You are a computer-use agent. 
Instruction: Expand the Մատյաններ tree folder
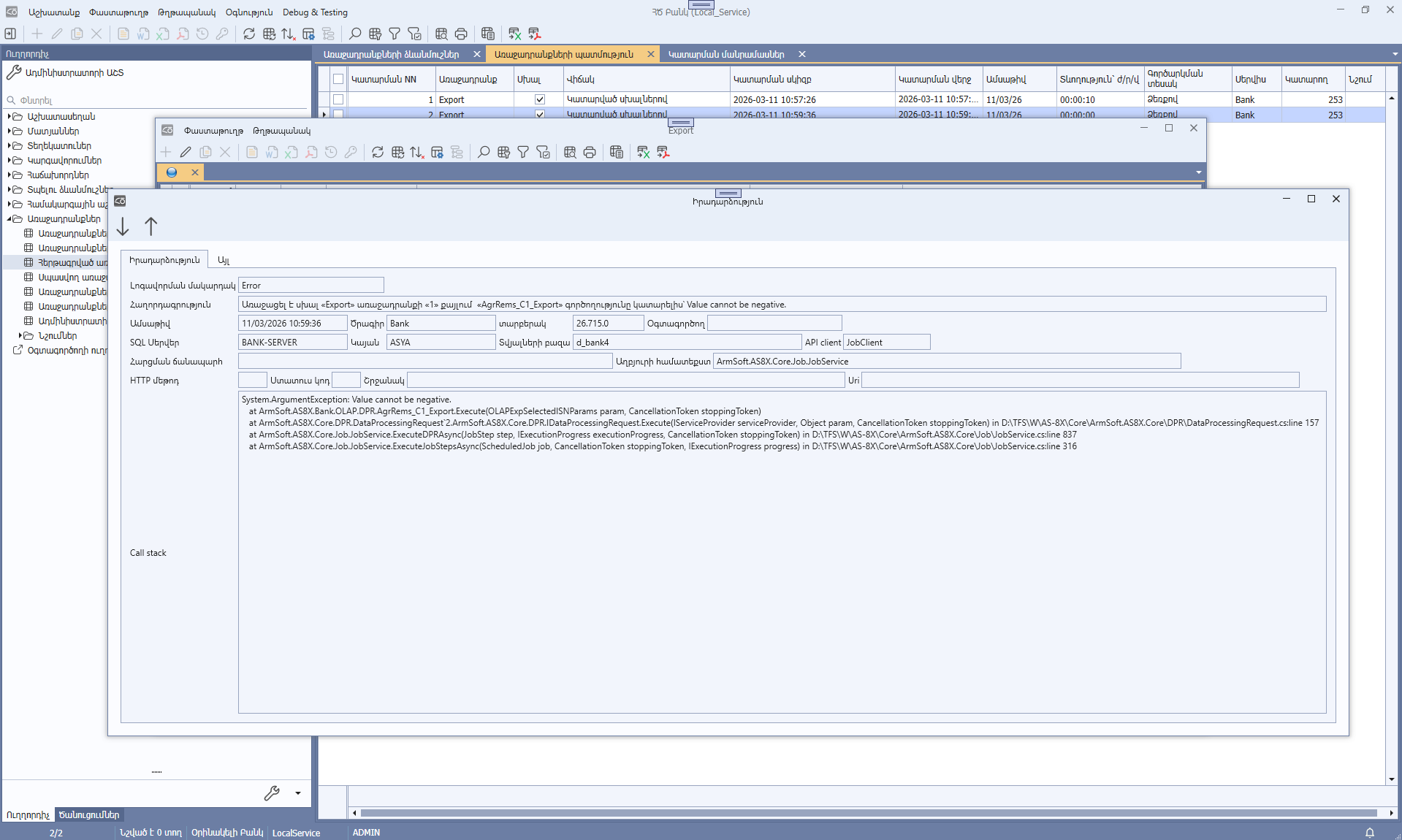(9, 131)
